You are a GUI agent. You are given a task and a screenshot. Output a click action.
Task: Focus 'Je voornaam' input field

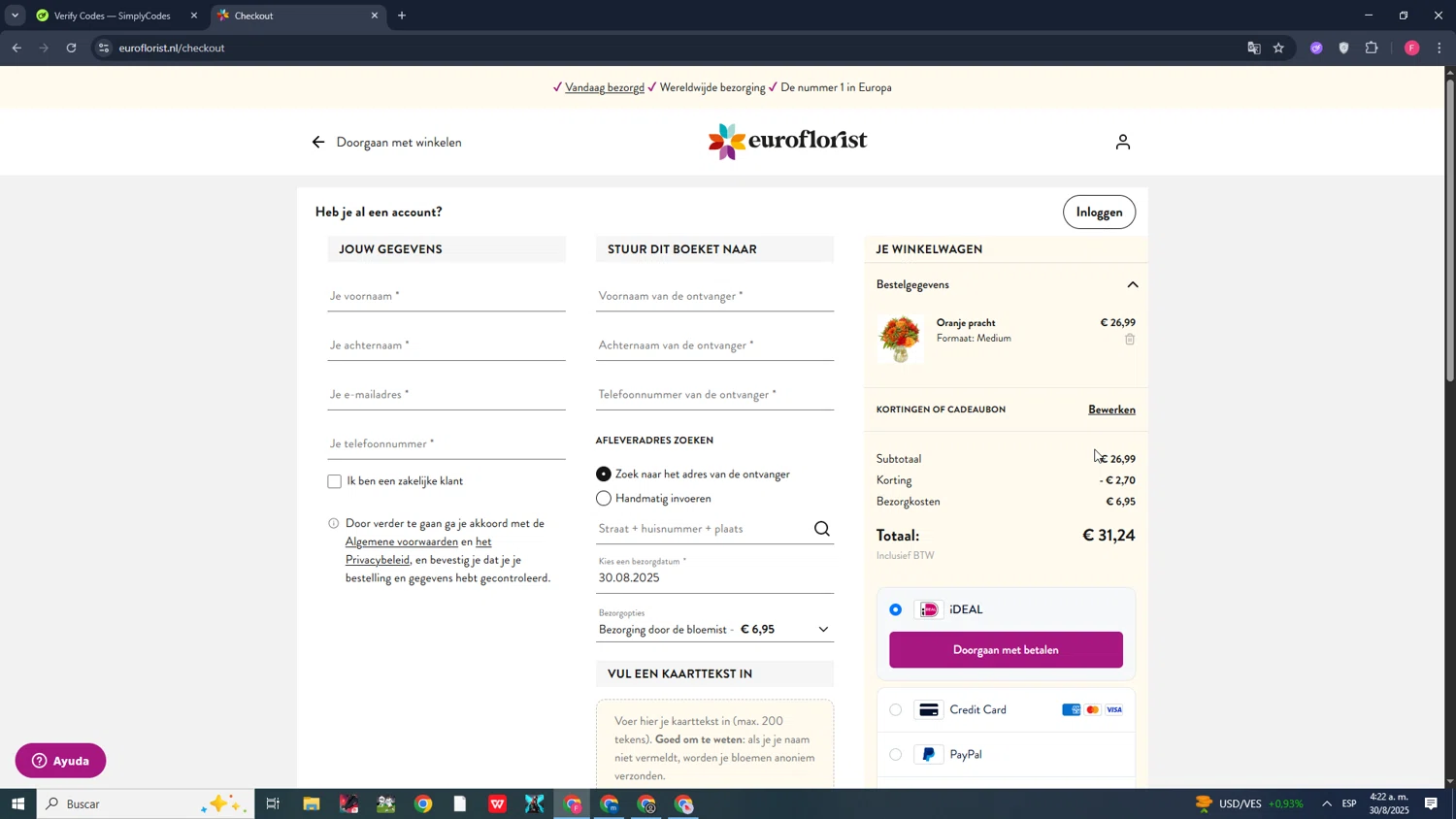[447, 296]
